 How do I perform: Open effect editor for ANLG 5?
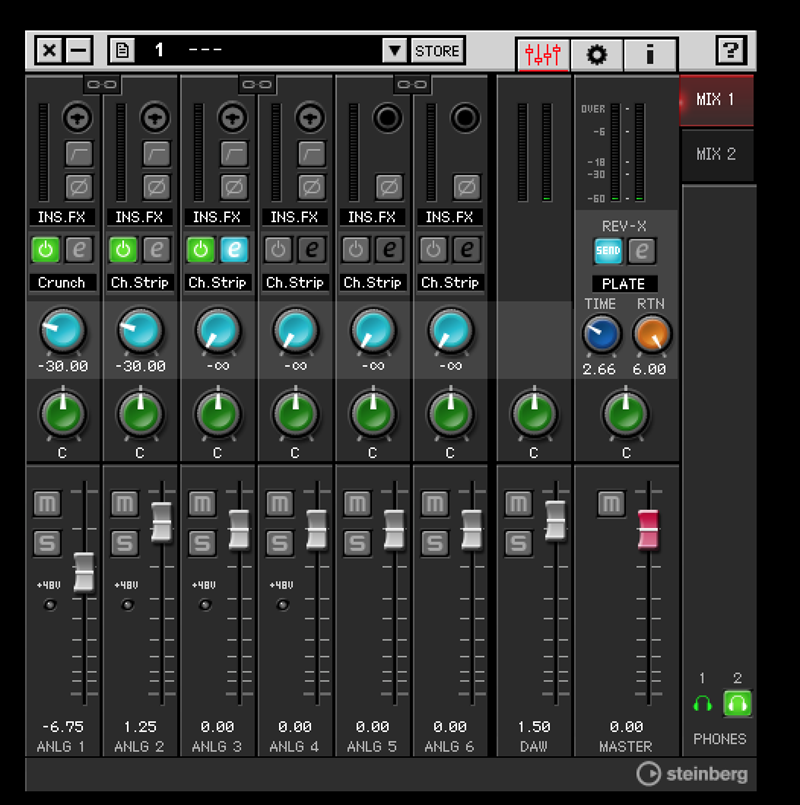point(389,250)
